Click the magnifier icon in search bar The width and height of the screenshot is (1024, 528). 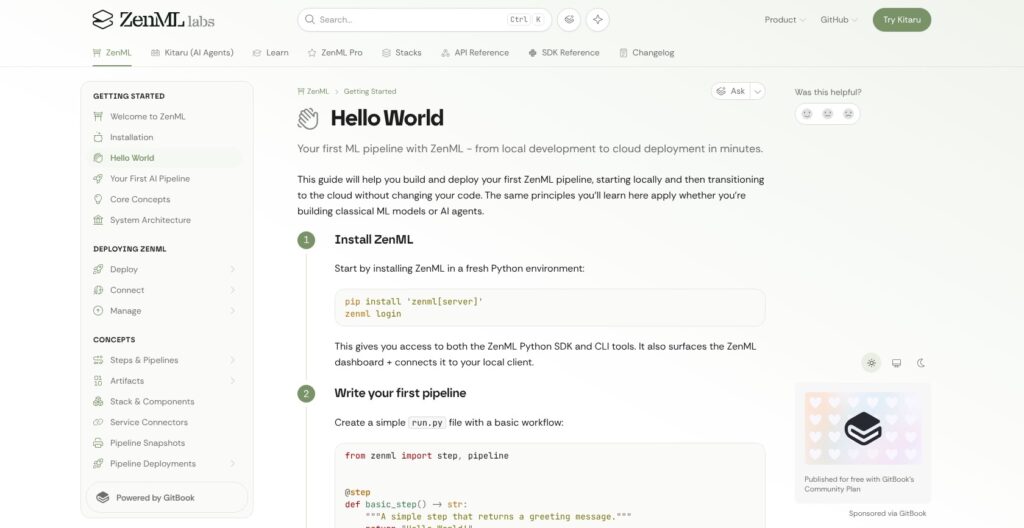pos(310,20)
